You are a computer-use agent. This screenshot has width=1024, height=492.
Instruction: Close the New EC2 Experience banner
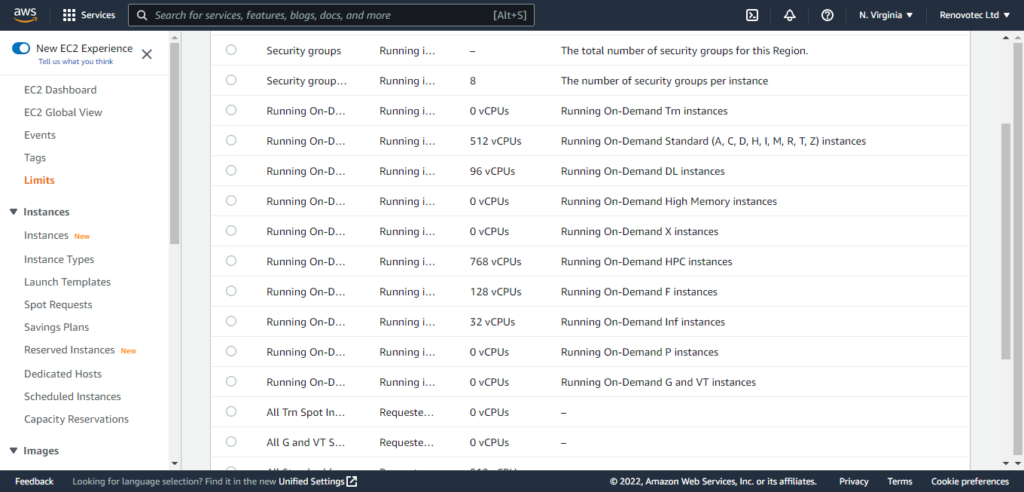pyautogui.click(x=147, y=54)
